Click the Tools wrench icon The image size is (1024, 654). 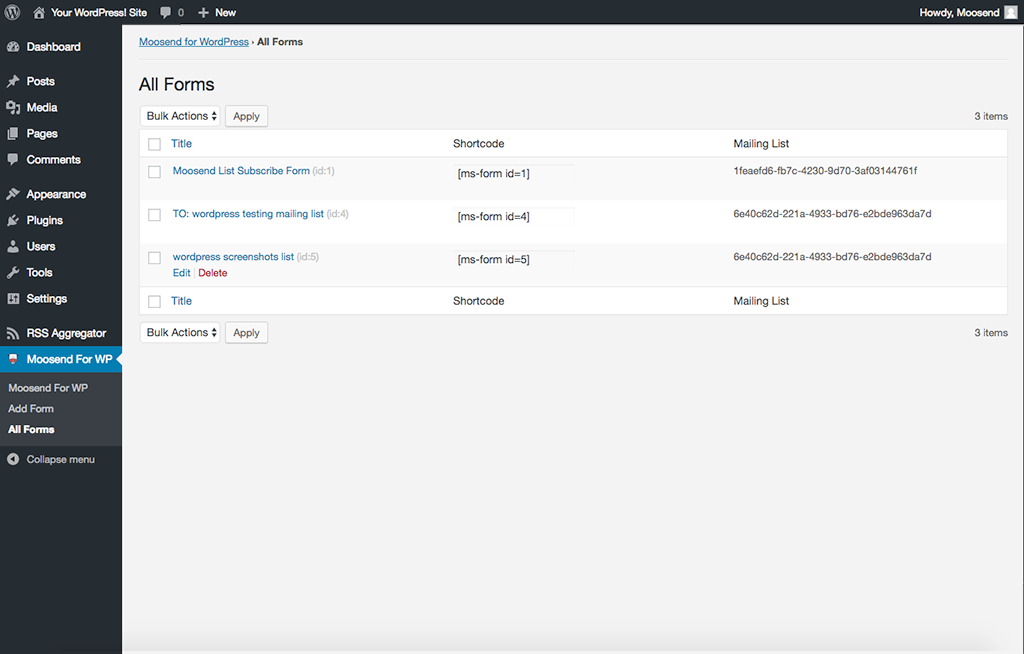tap(13, 272)
